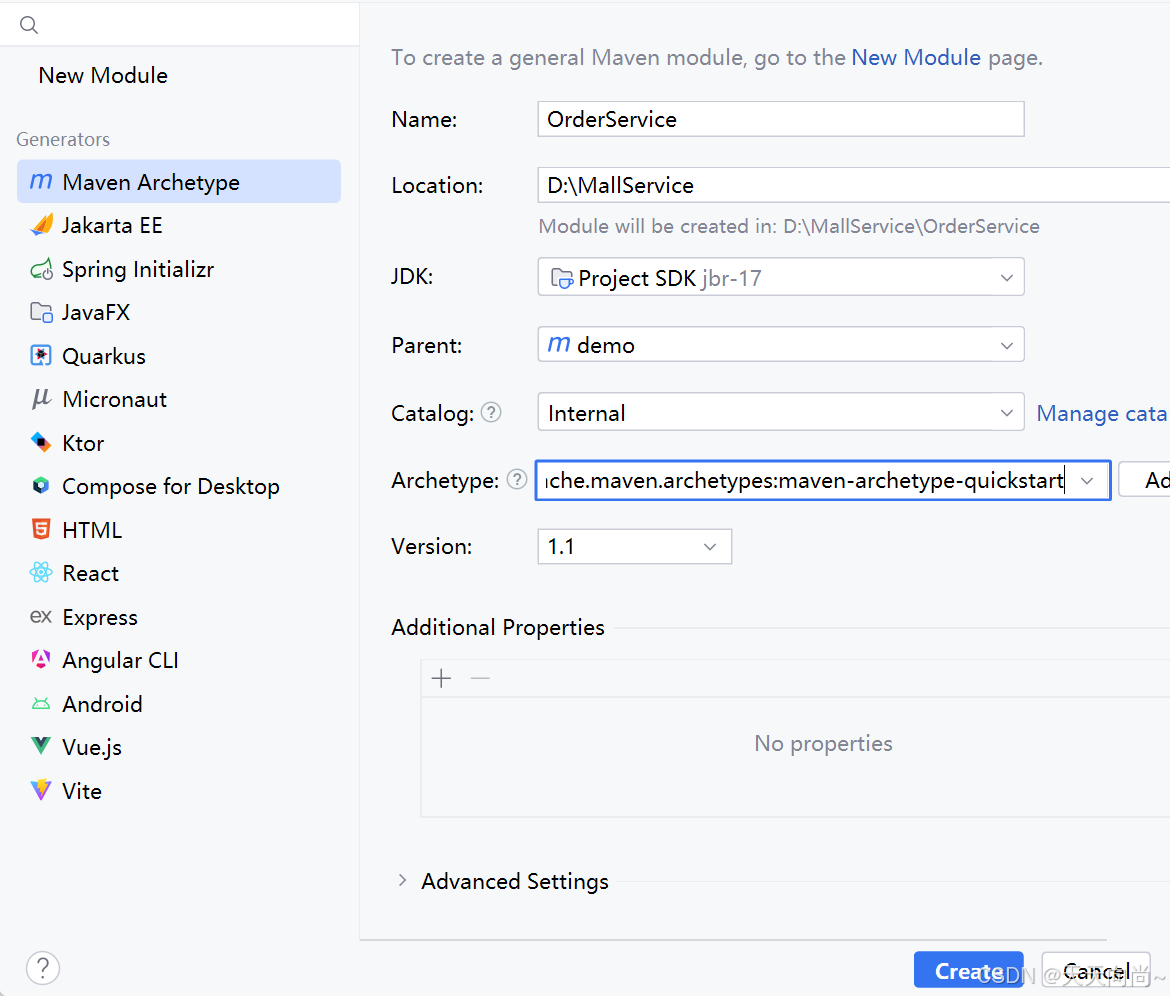Click the add property plus icon
Screen dimensions: 1170x996
[x=441, y=679]
